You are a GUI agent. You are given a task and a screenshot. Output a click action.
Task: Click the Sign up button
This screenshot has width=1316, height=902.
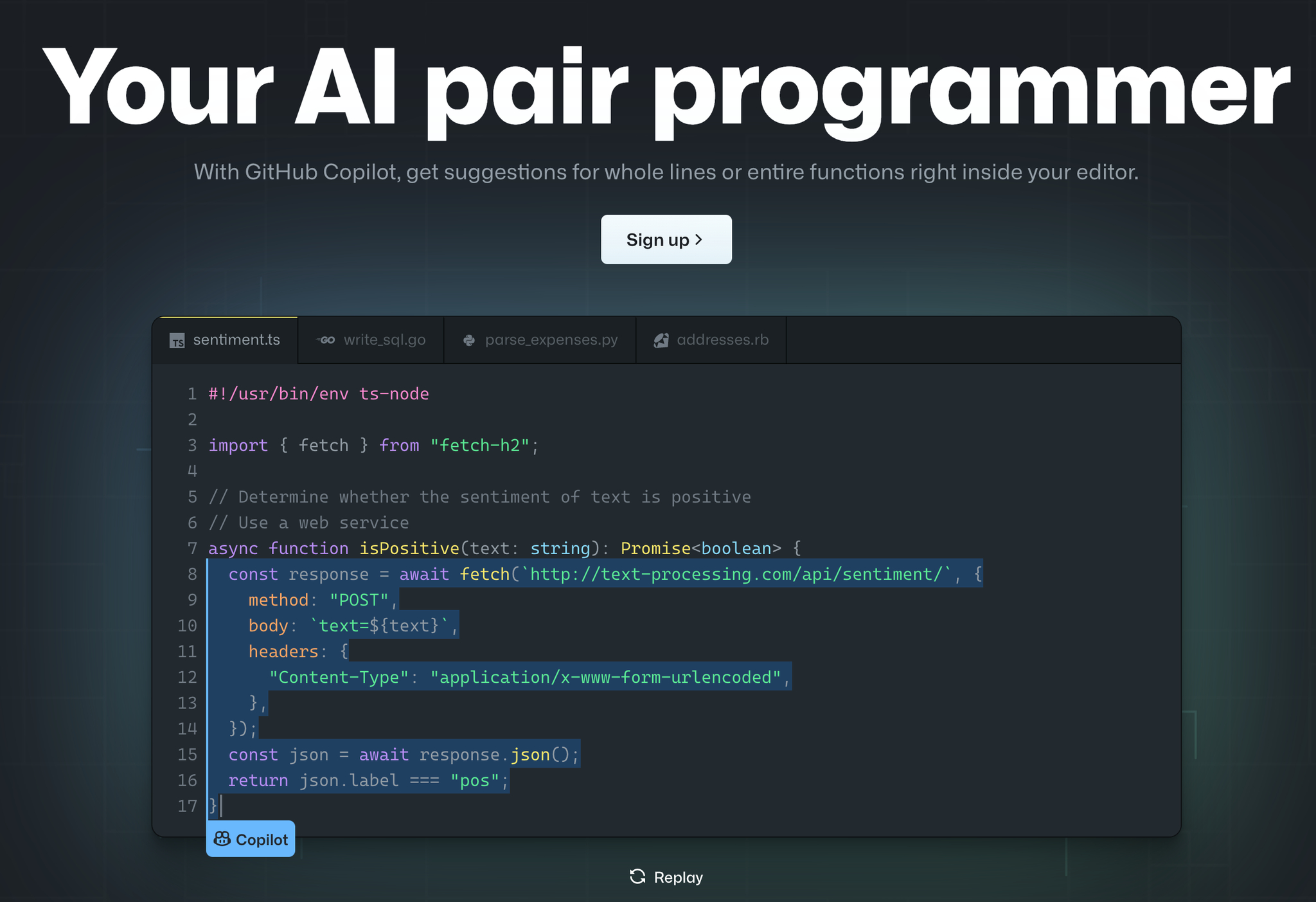[x=666, y=239]
